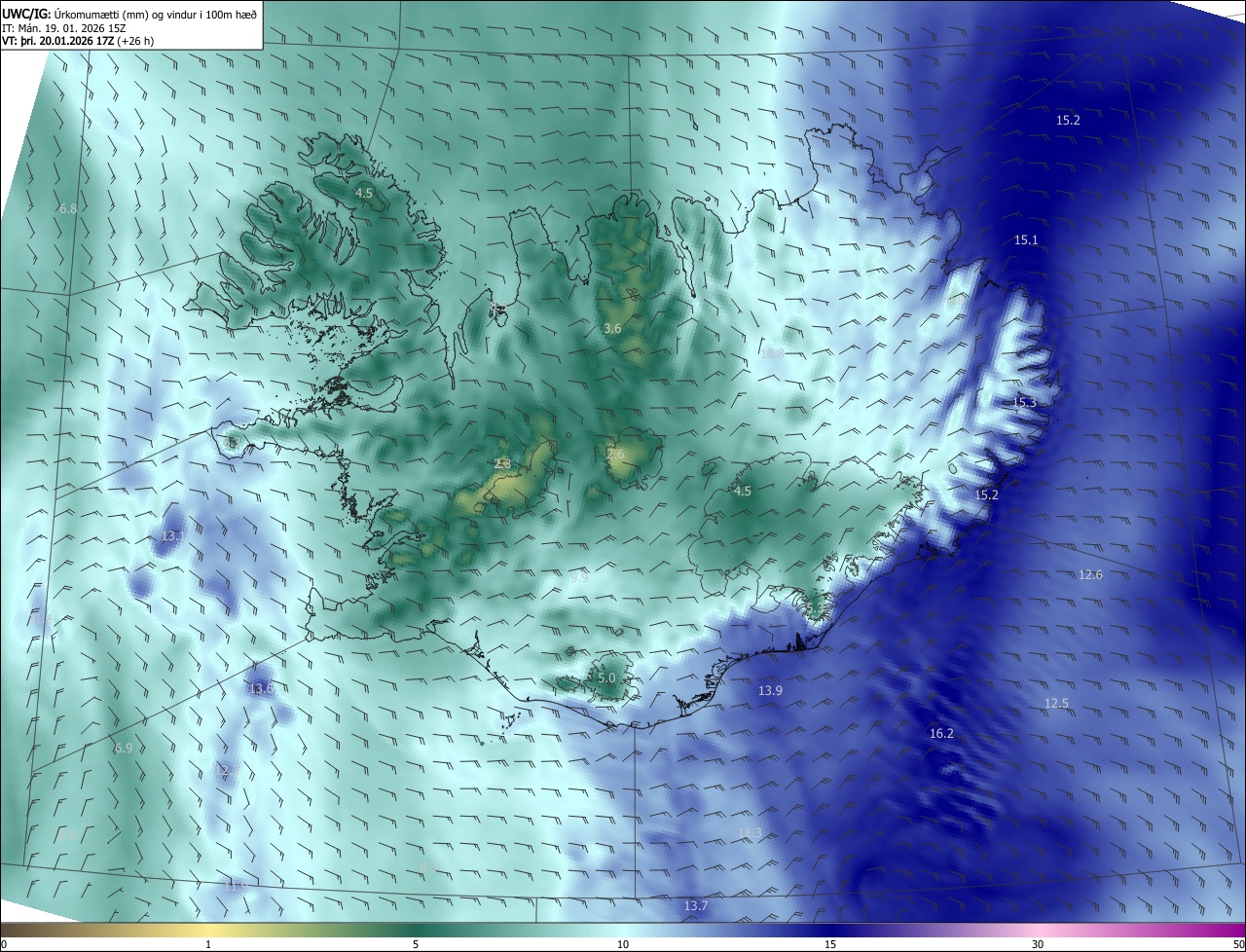
Task: Click the 15.3 value label
Action: (x=1024, y=403)
